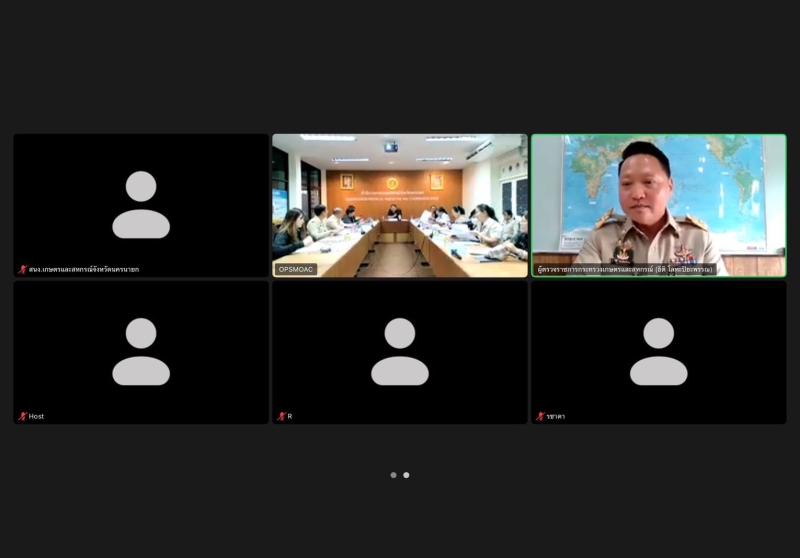Click the สนง.เกษตรและสหกรณ์จังหวัดนครนายก name label

click(84, 269)
